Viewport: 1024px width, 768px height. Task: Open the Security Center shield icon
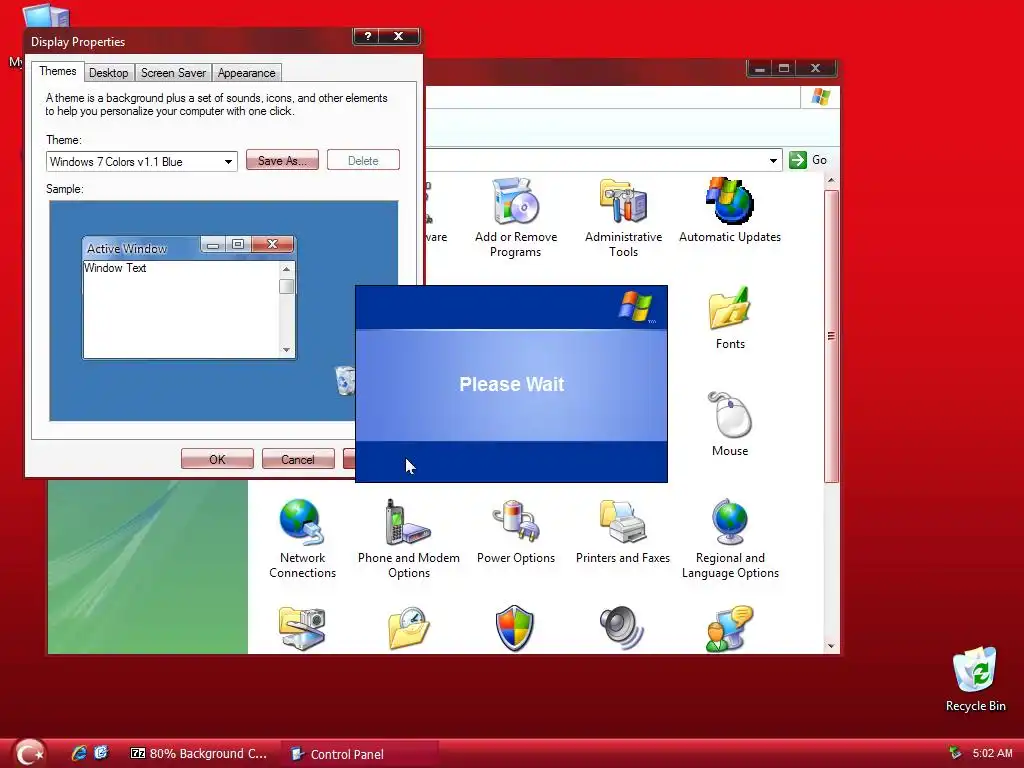[x=515, y=628]
